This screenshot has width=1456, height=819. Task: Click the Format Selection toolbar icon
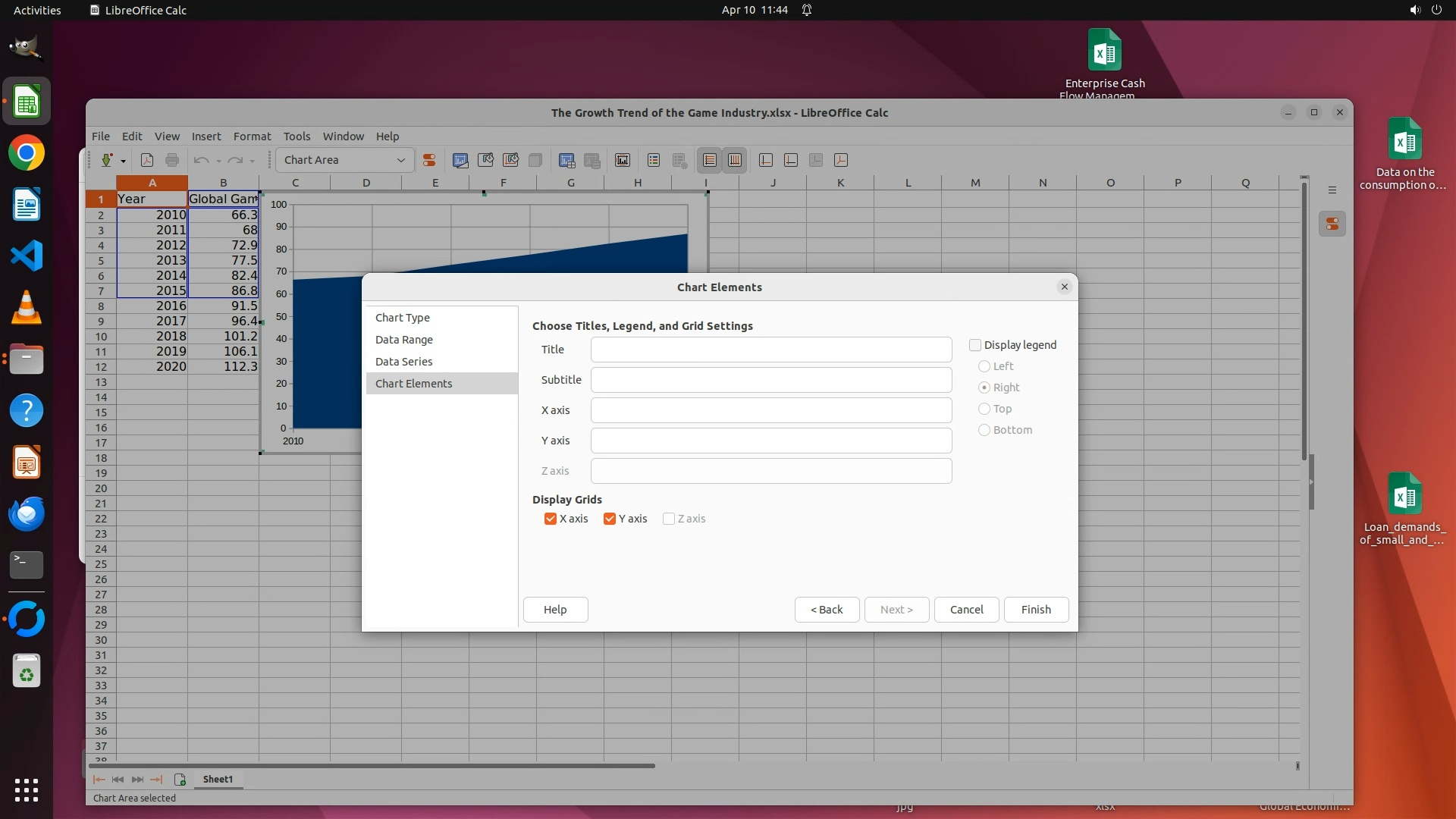click(x=429, y=160)
